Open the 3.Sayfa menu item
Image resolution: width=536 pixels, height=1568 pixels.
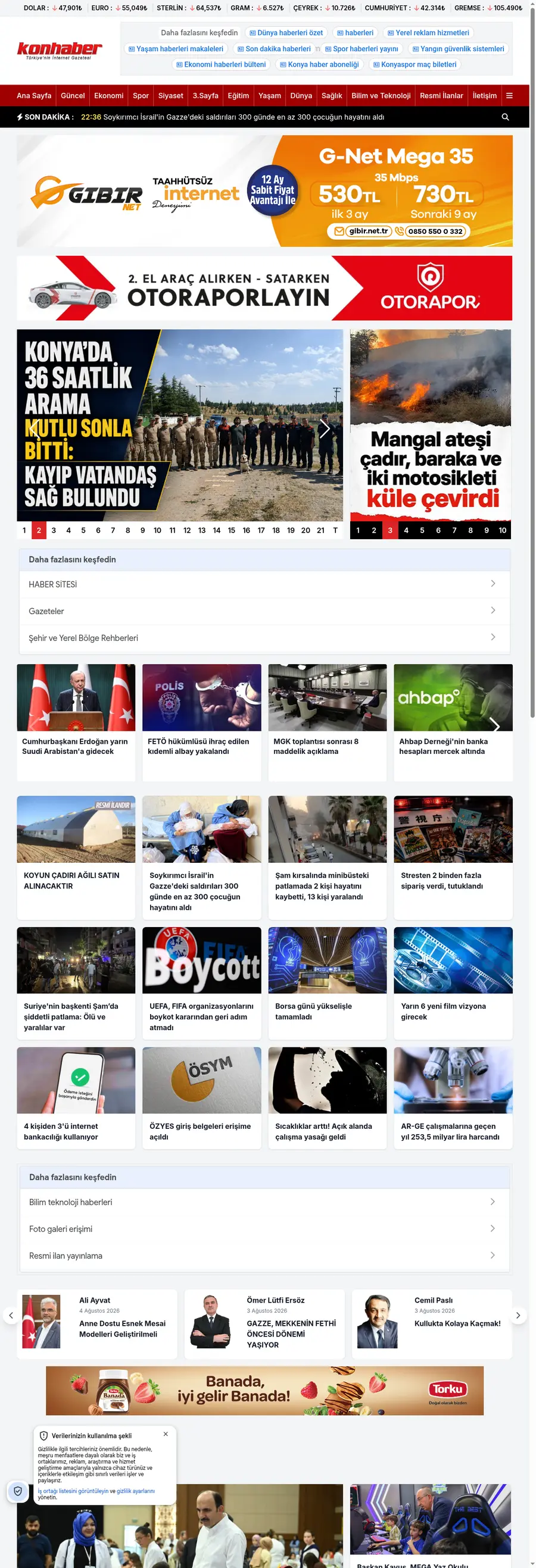(x=205, y=96)
